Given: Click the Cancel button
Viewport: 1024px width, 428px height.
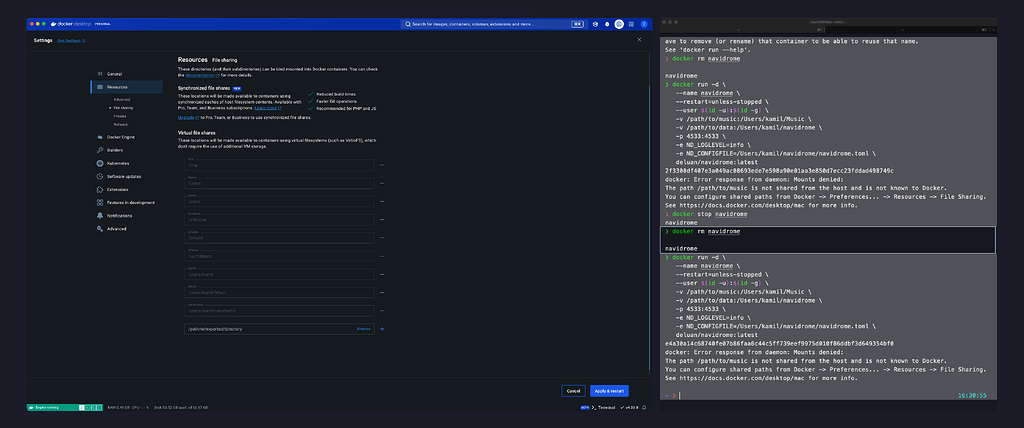Looking at the screenshot, I should pos(573,390).
